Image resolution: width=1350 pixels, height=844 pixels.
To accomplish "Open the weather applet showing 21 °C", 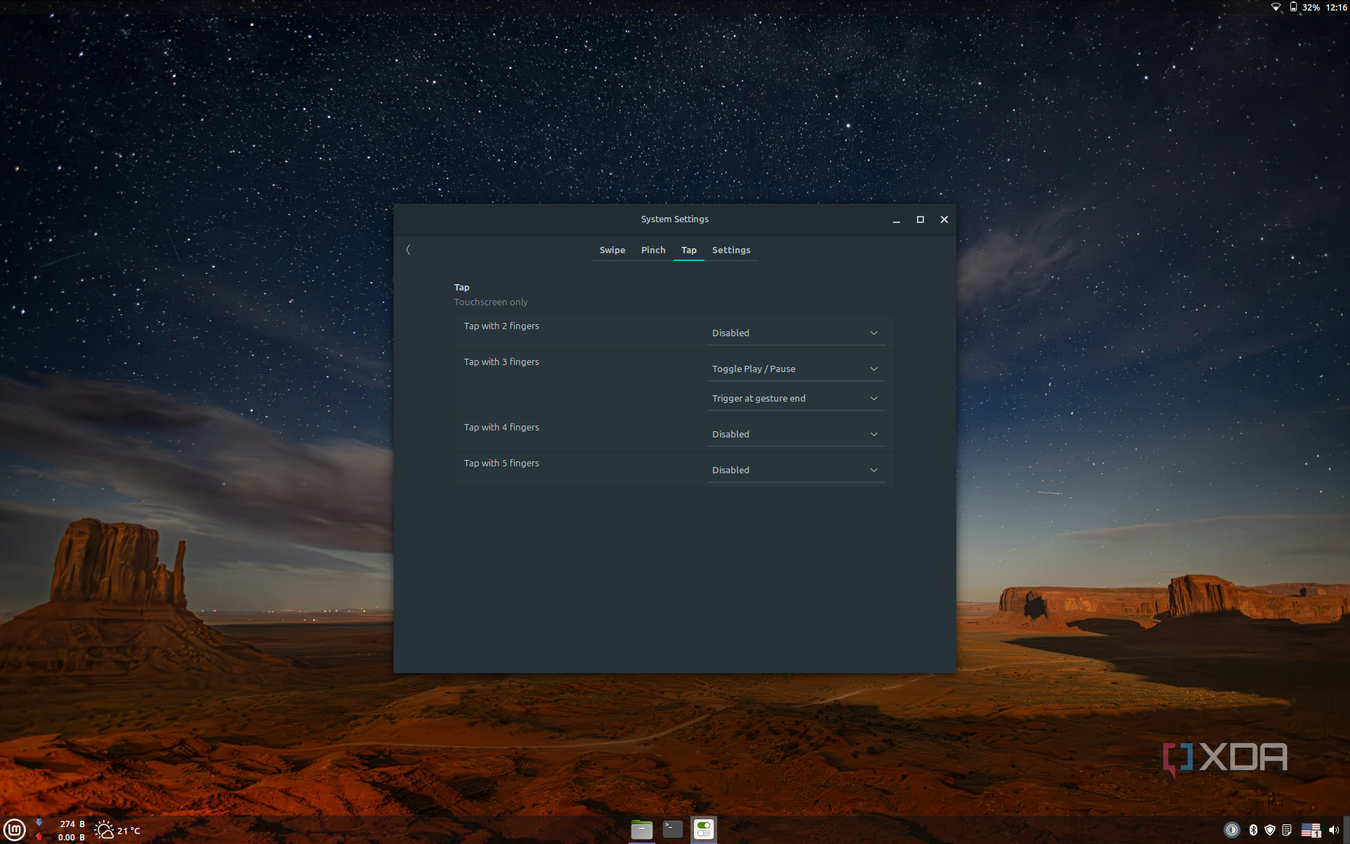I will 118,830.
